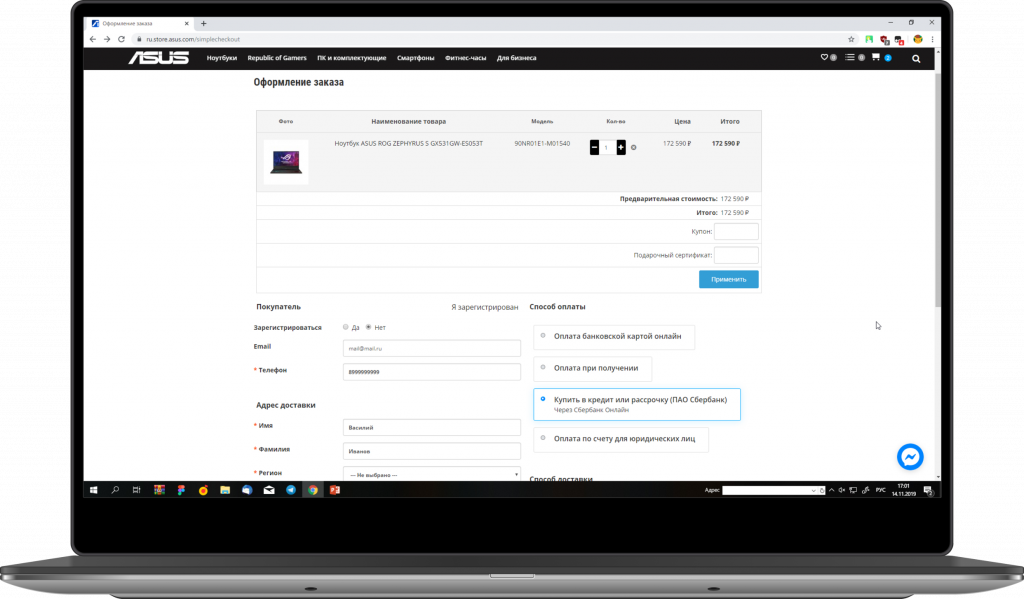Focus the Купон input field
The height and width of the screenshot is (599, 1024).
click(x=736, y=231)
